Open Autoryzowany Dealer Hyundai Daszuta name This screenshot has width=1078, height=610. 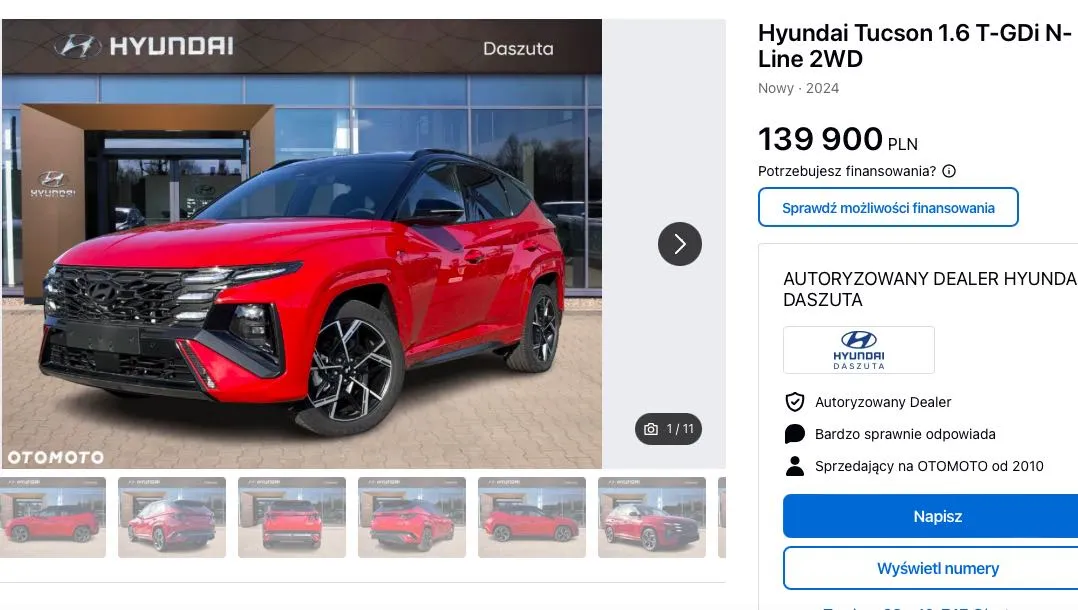930,289
